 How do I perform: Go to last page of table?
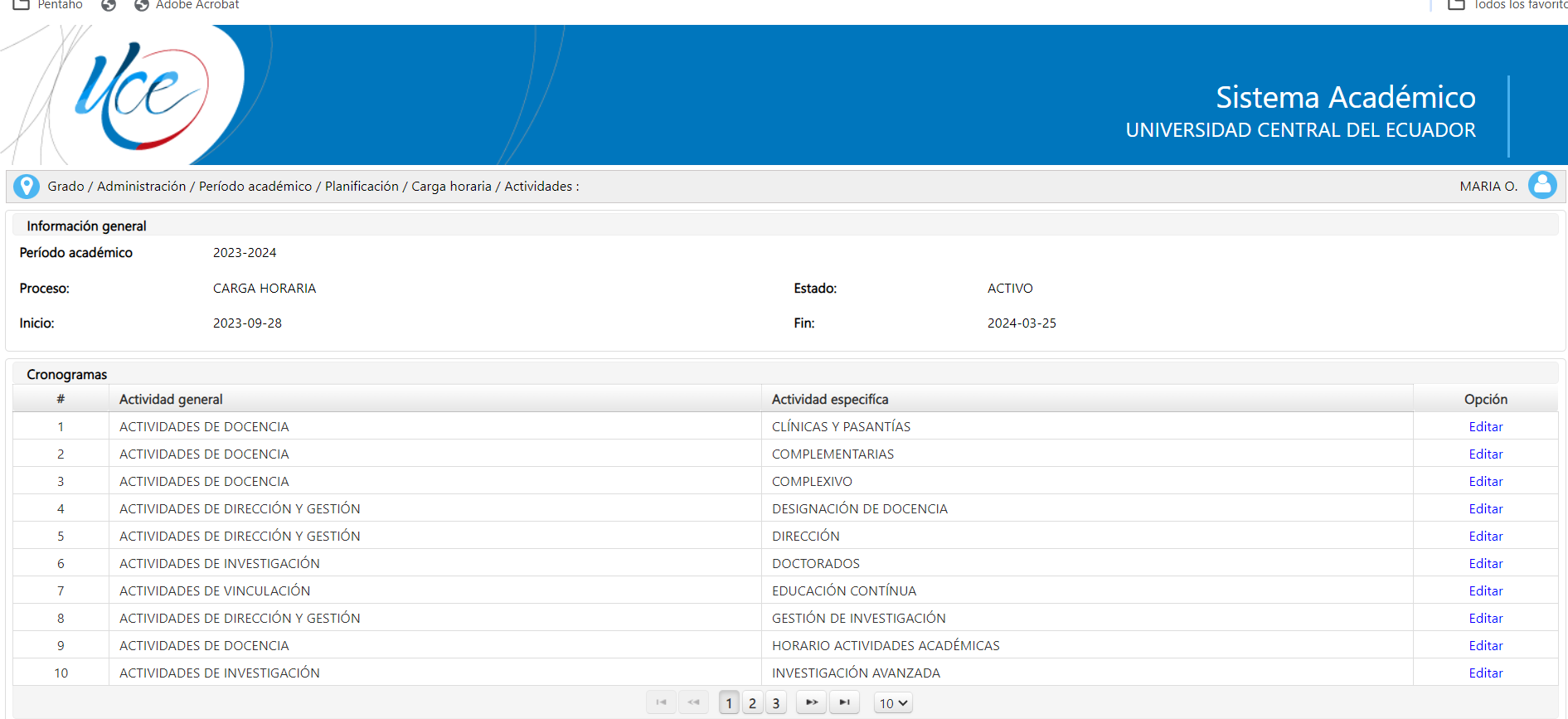(x=844, y=702)
